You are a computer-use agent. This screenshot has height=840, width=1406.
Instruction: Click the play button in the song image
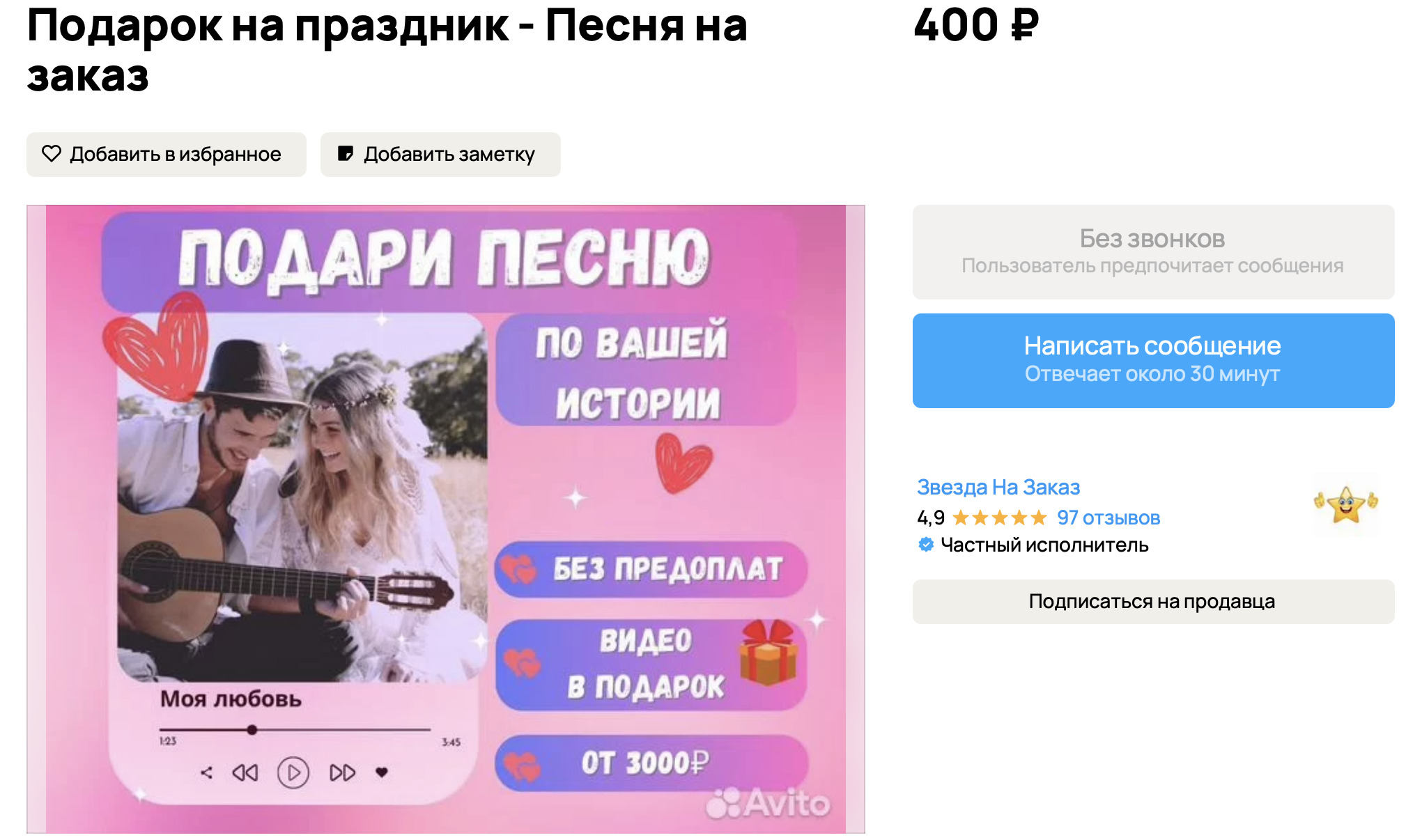(x=293, y=772)
